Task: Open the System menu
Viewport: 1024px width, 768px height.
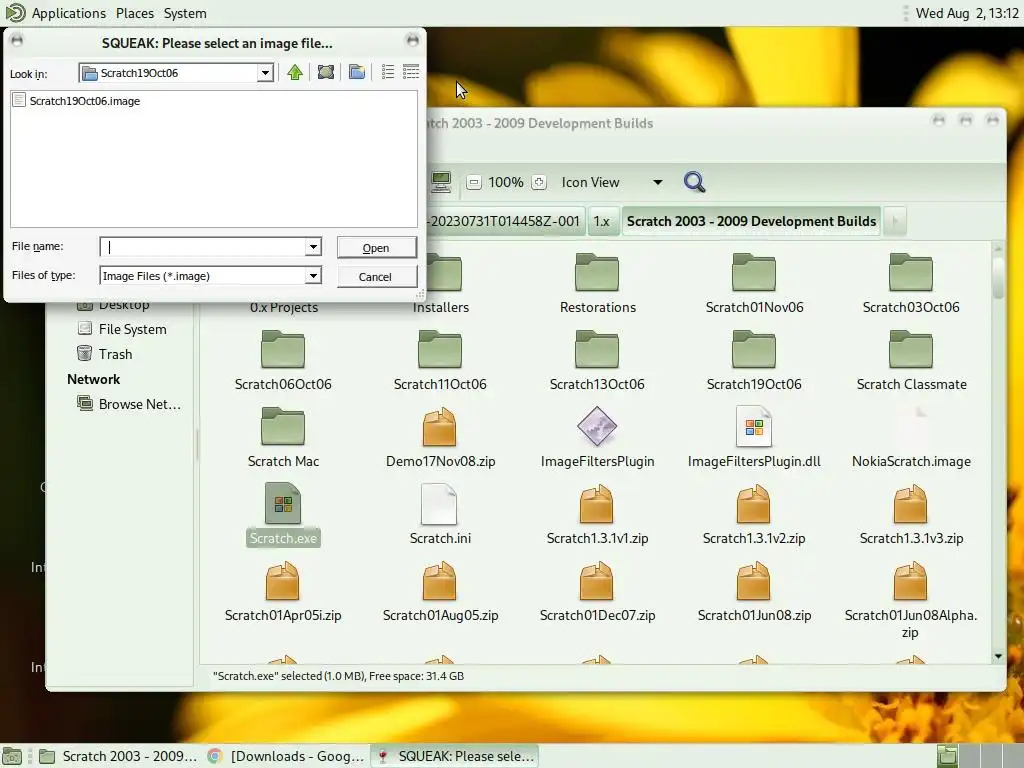Action: pos(185,13)
